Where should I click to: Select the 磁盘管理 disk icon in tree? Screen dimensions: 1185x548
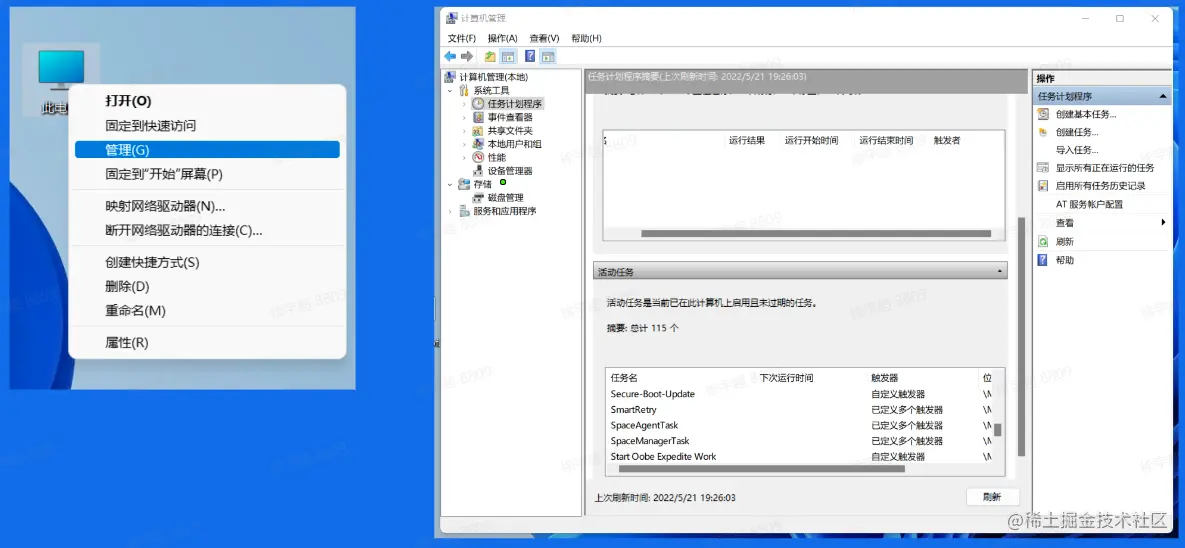coord(478,198)
